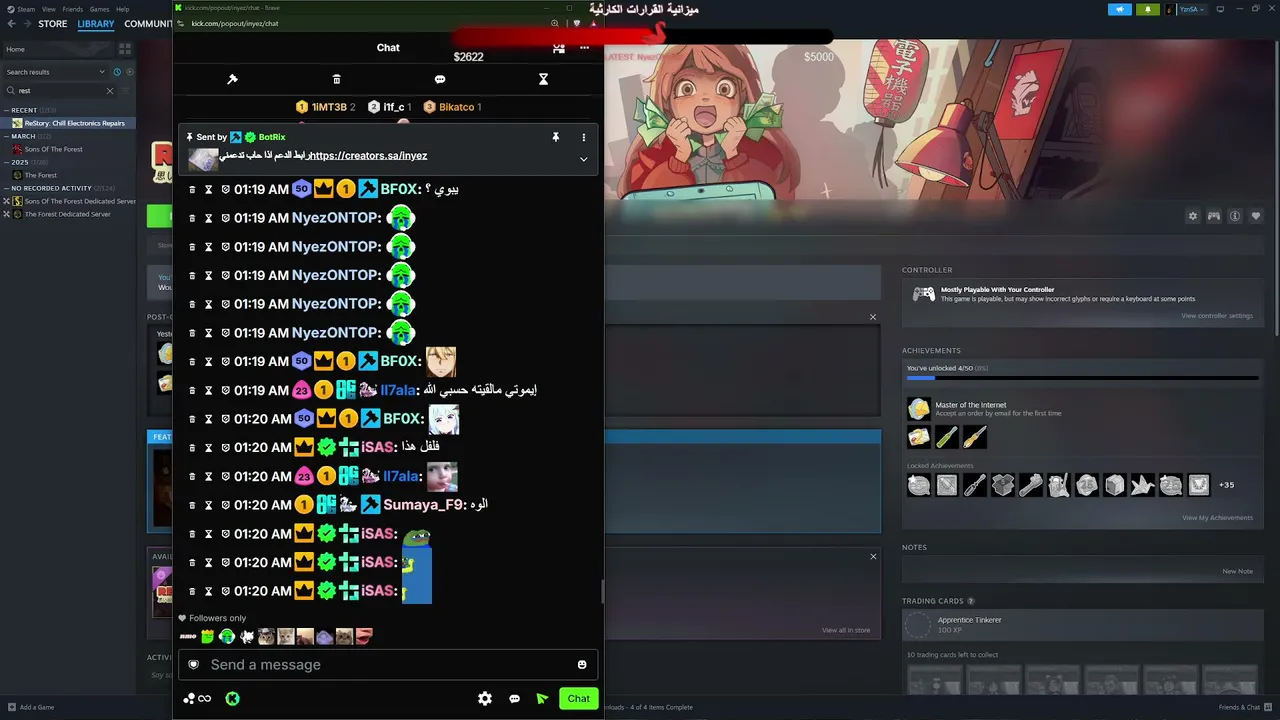
Task: Select ReStory: Chill Electronics Repairs in library
Action: 68,123
